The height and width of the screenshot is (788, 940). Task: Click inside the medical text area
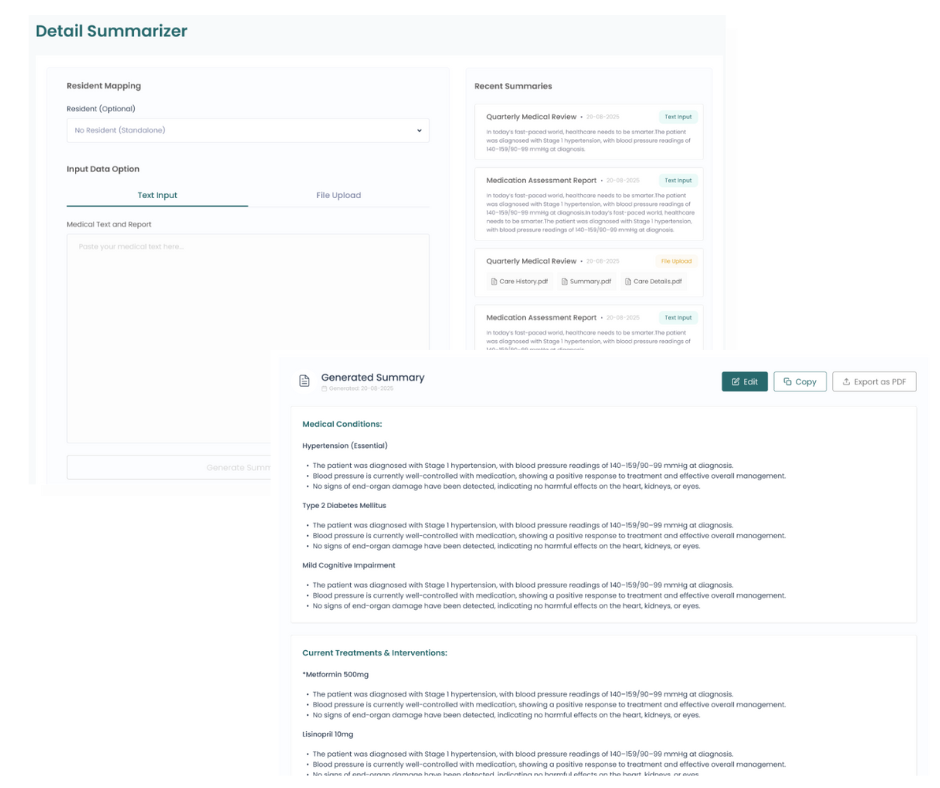170,330
